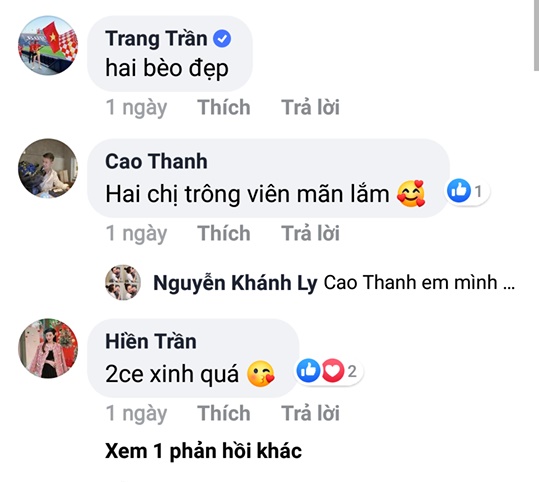This screenshot has width=539, height=482.
Task: Click Trả lời under Cao Thanh's comment
Action: (310, 233)
